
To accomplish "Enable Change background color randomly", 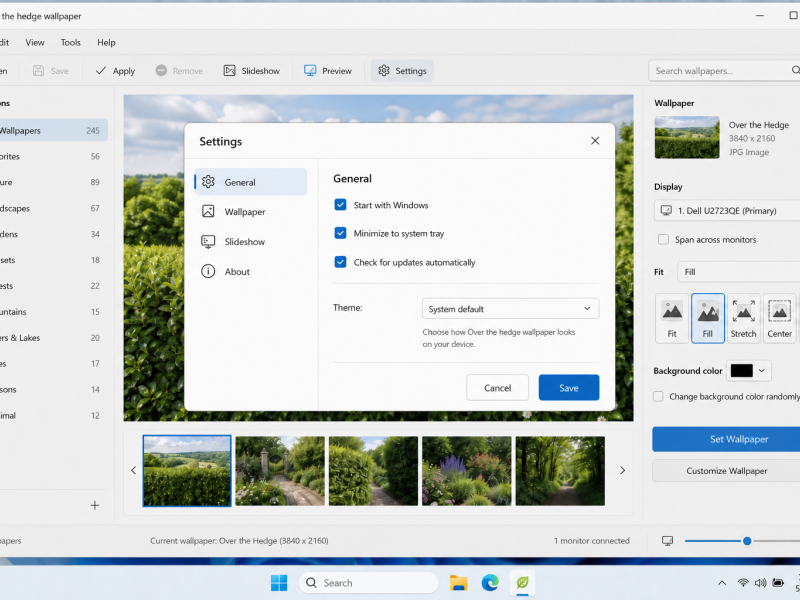I will coord(658,396).
